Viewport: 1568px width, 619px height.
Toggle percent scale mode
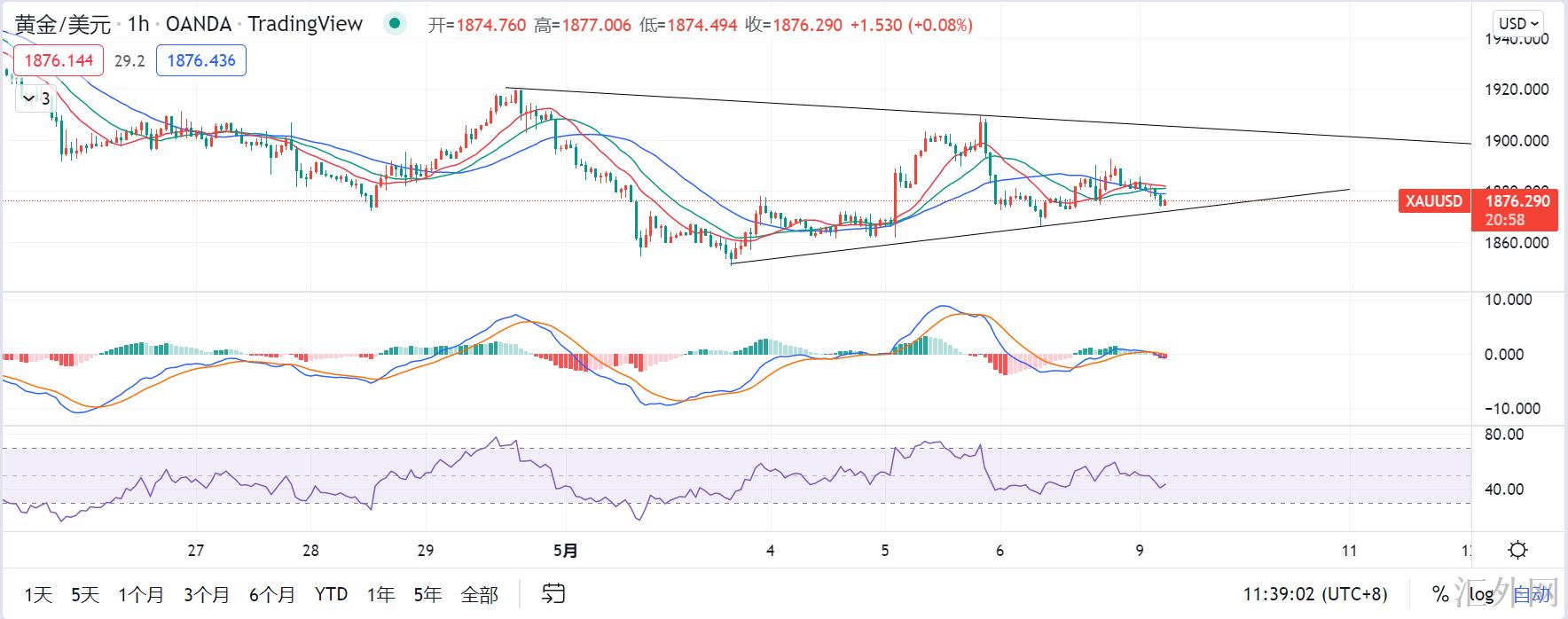tap(1439, 594)
